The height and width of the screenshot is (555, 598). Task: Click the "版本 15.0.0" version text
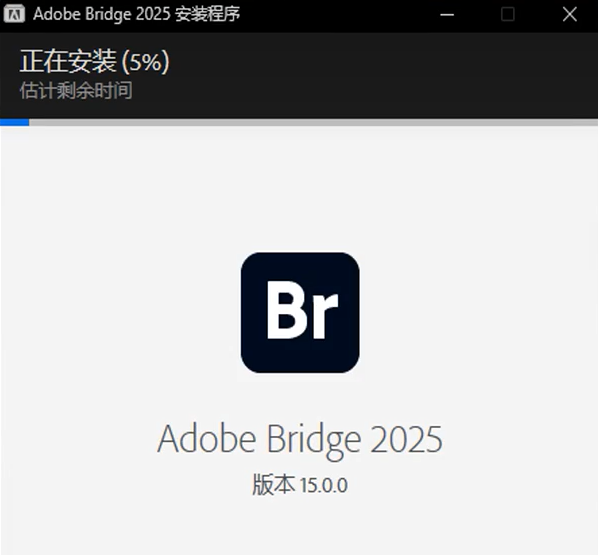(300, 485)
